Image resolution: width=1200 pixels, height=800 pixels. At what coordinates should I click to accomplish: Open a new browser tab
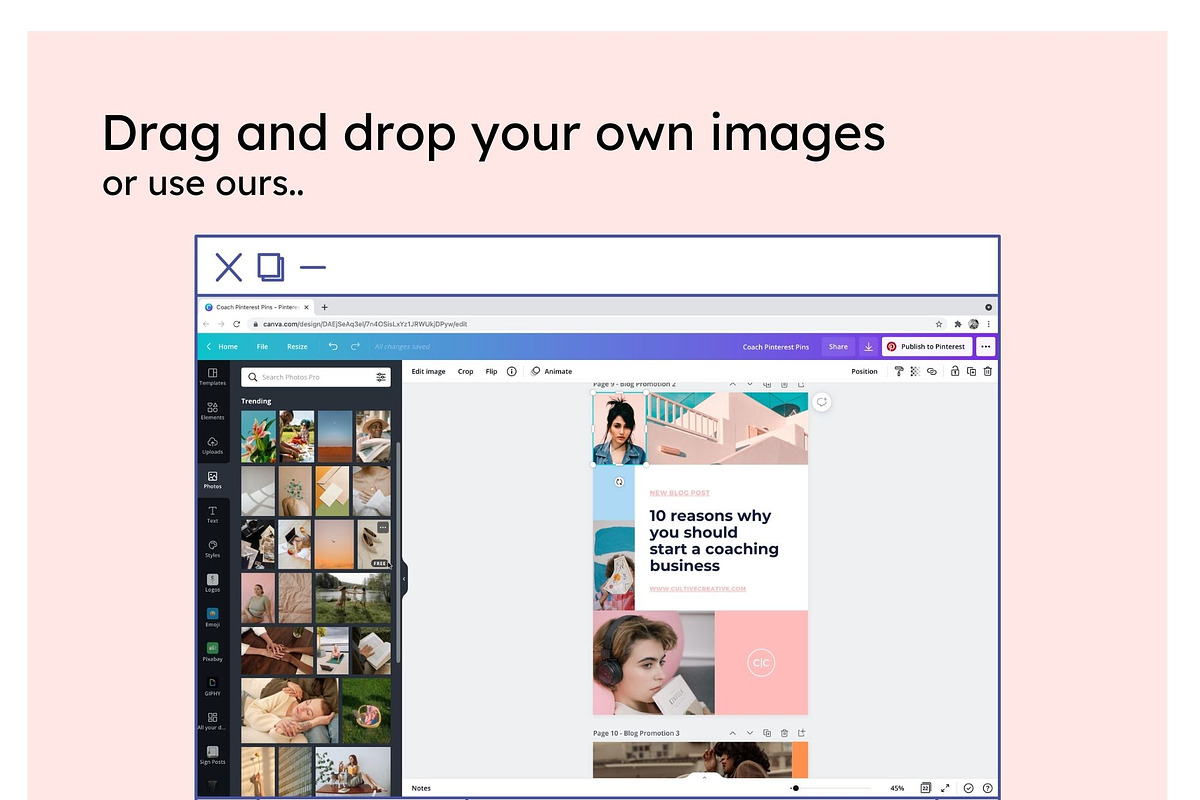[324, 307]
